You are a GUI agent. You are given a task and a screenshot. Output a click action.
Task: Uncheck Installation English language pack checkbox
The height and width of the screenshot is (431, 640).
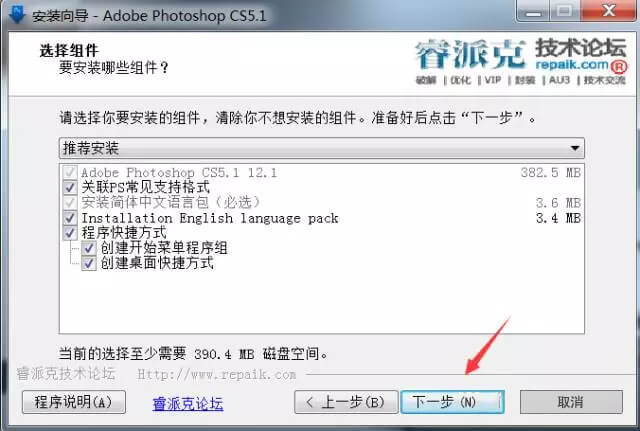(x=70, y=218)
